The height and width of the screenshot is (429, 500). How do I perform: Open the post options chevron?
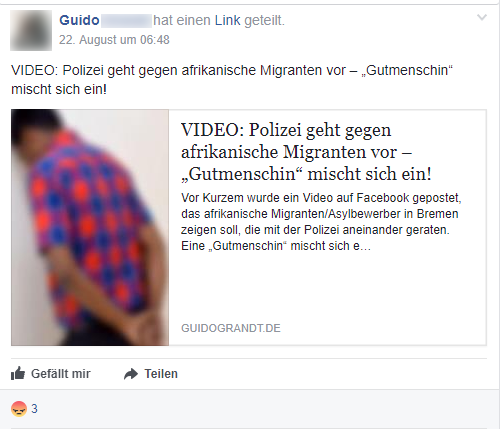pos(482,17)
